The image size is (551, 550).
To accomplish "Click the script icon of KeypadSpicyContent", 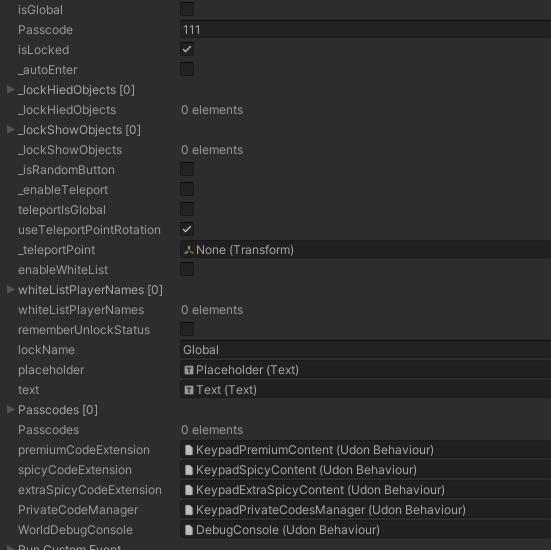I will (189, 470).
